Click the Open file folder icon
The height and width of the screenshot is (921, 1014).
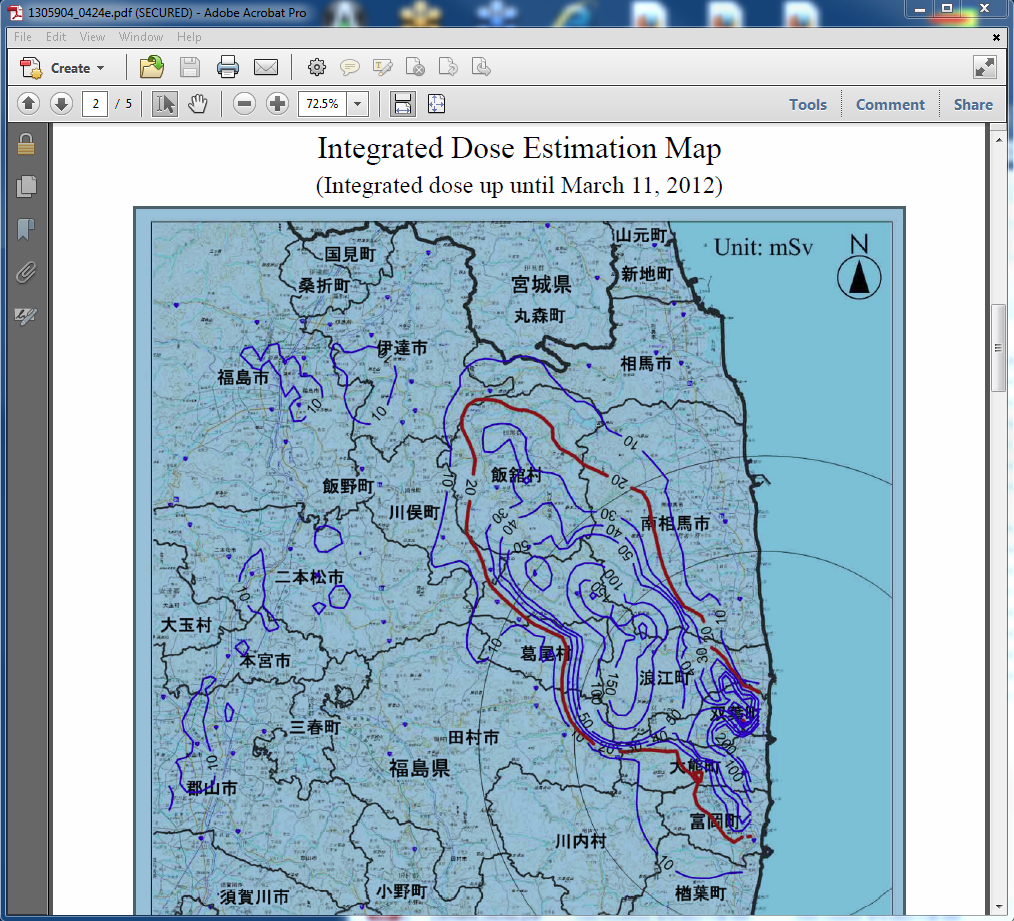[x=151, y=67]
